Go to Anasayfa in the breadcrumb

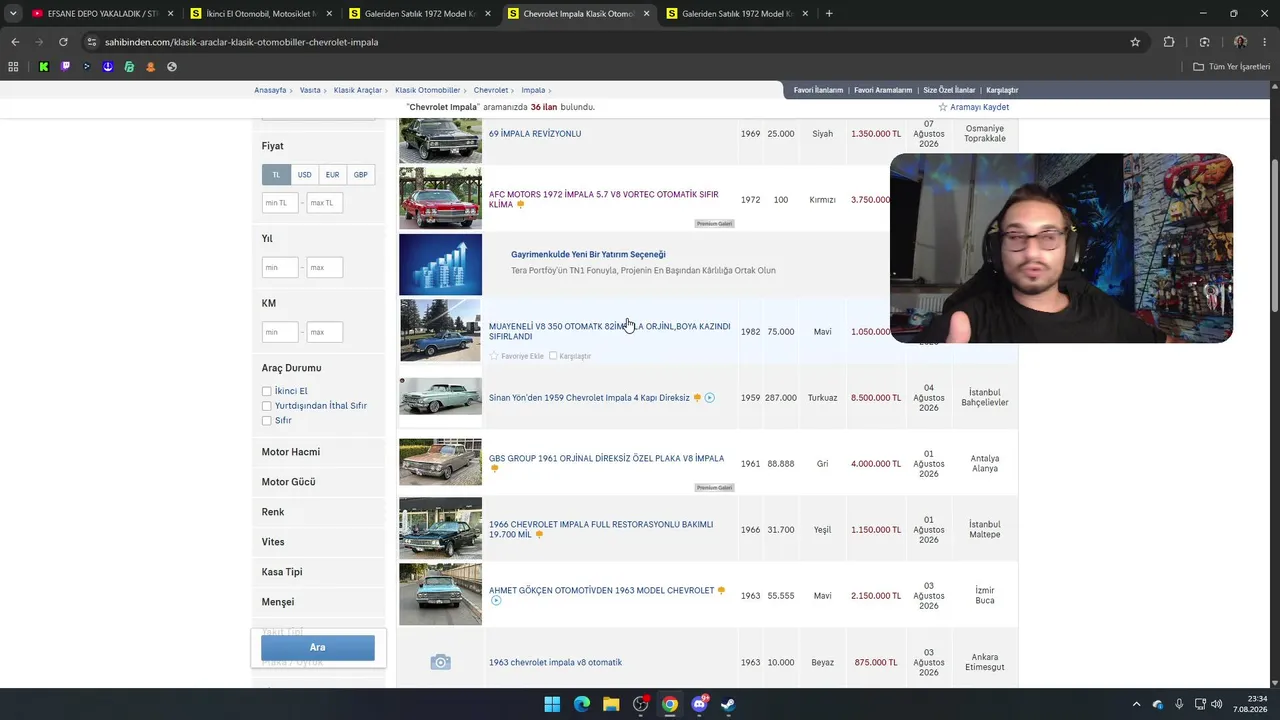click(270, 90)
